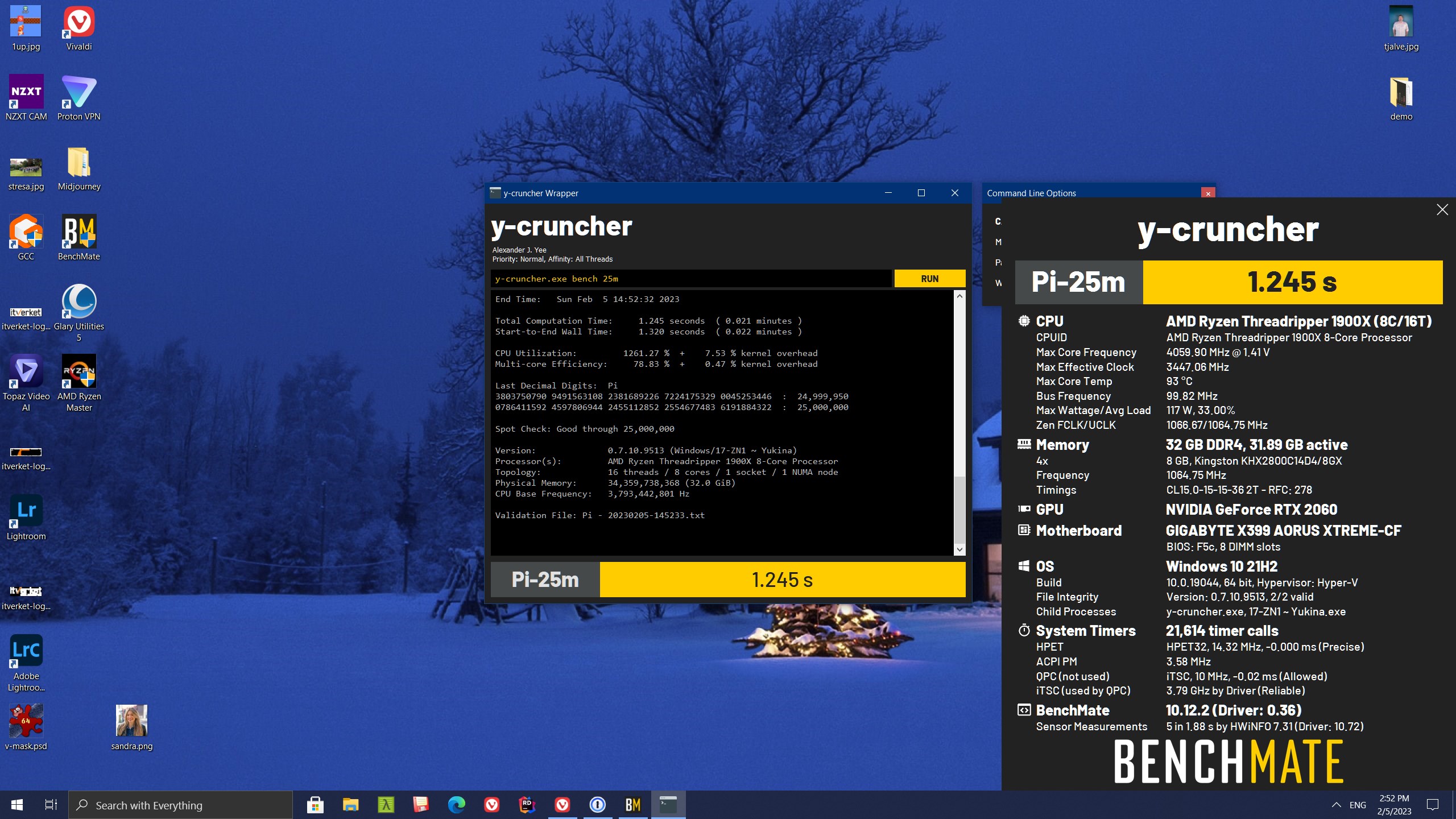
Task: Open the notification center icon
Action: [x=1433, y=805]
